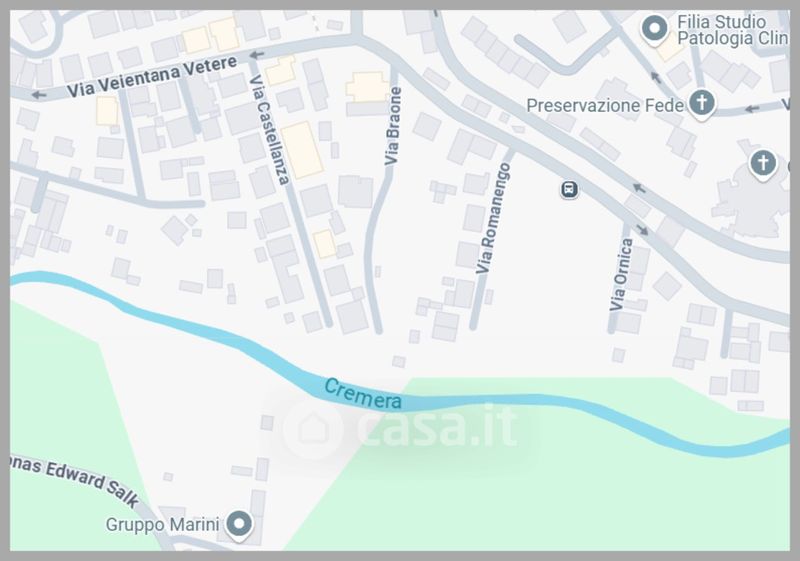Screen dimensions: 800x561
Task: Open the Filia Studio Patologia Clin label
Action: click(732, 30)
